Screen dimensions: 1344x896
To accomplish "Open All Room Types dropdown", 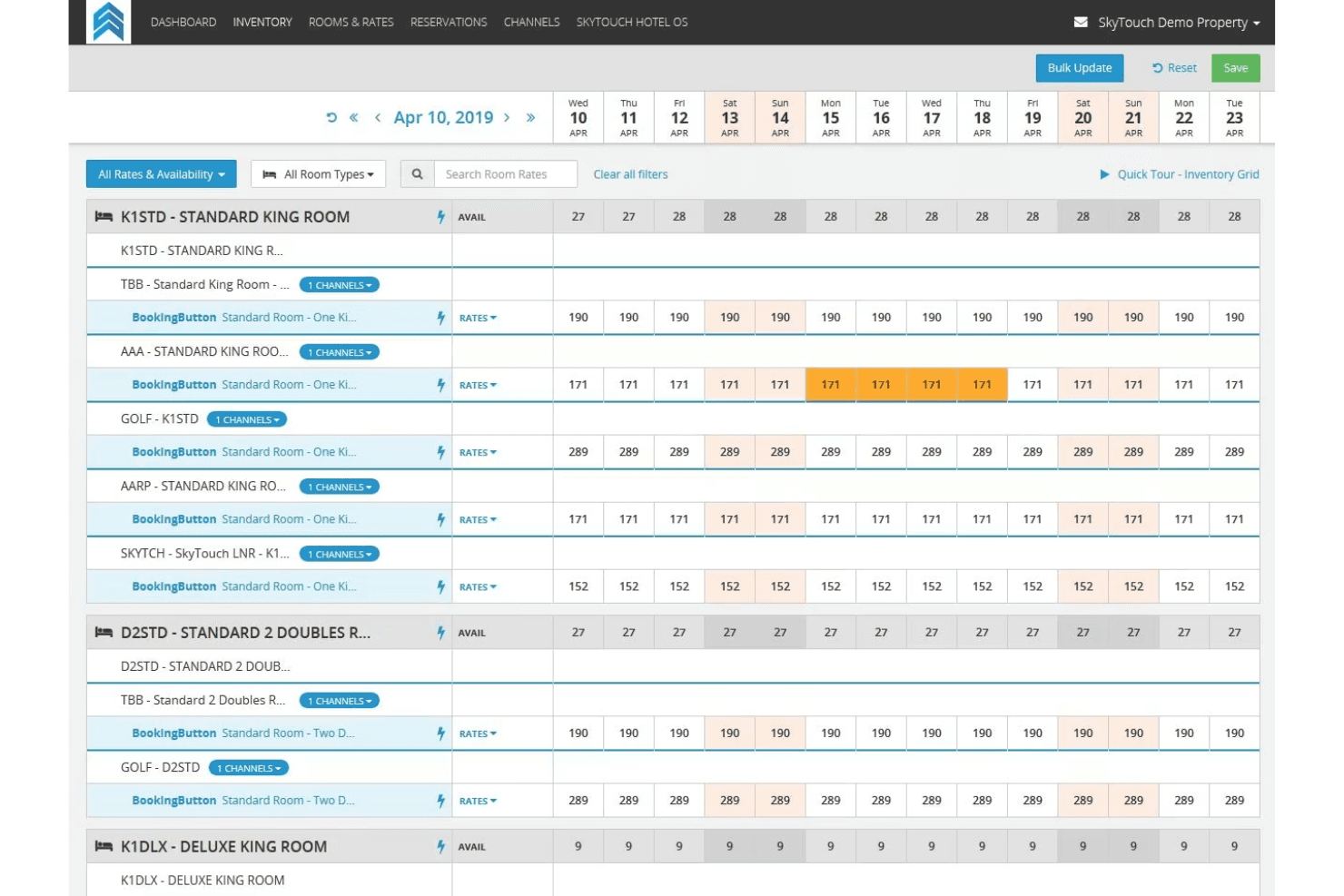I will 318,174.
